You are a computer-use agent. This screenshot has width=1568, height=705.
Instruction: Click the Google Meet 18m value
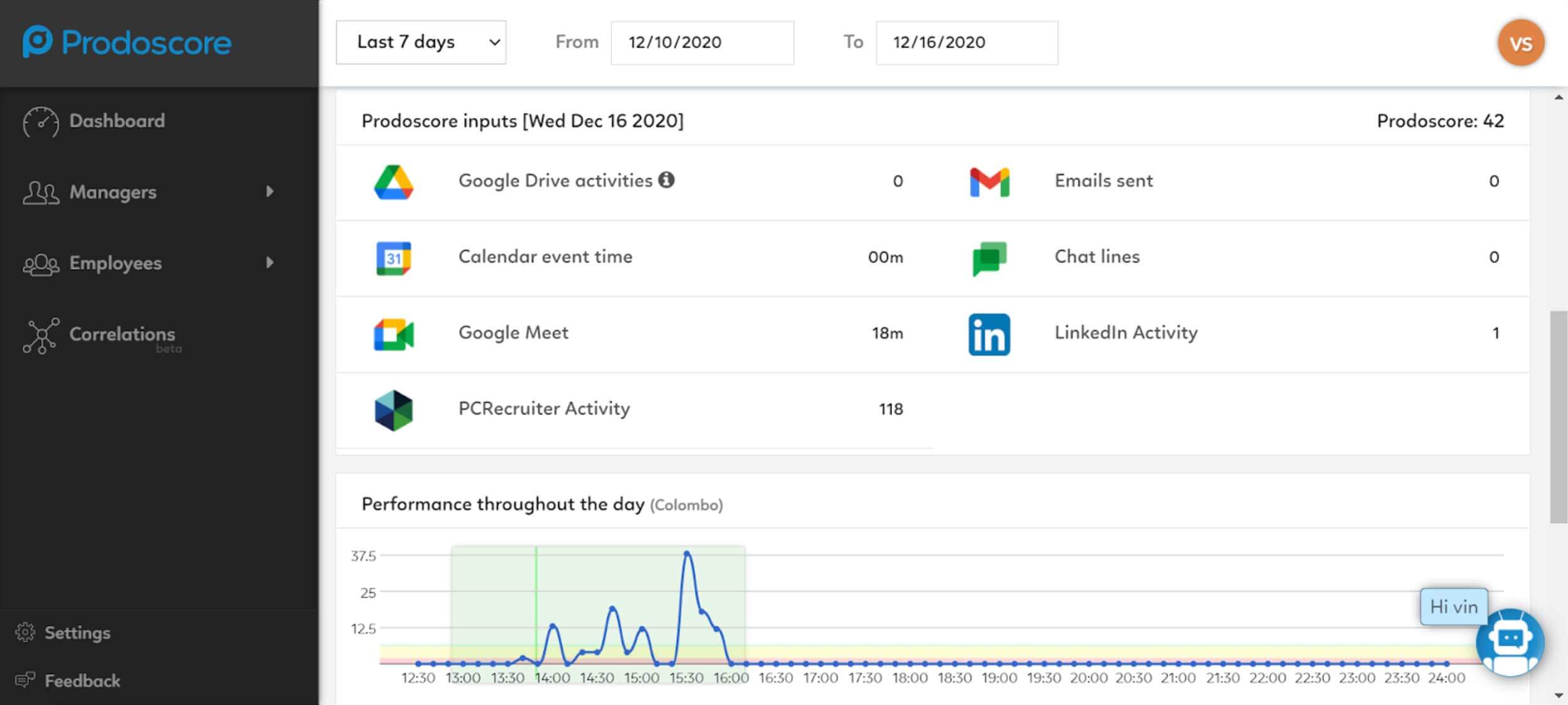[887, 333]
